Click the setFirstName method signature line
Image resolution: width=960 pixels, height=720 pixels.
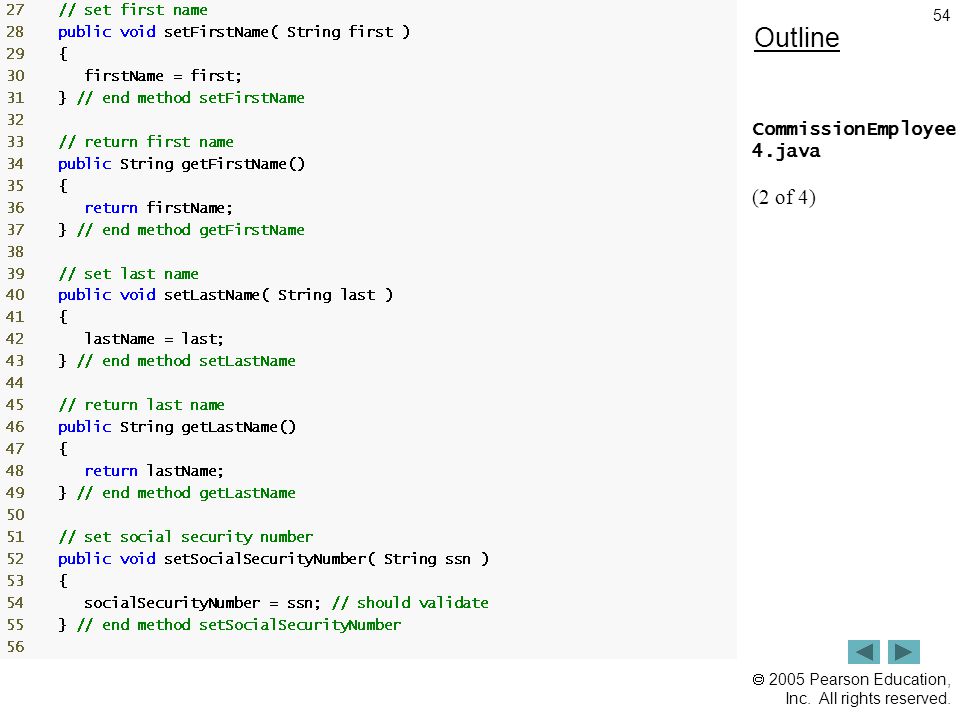234,32
